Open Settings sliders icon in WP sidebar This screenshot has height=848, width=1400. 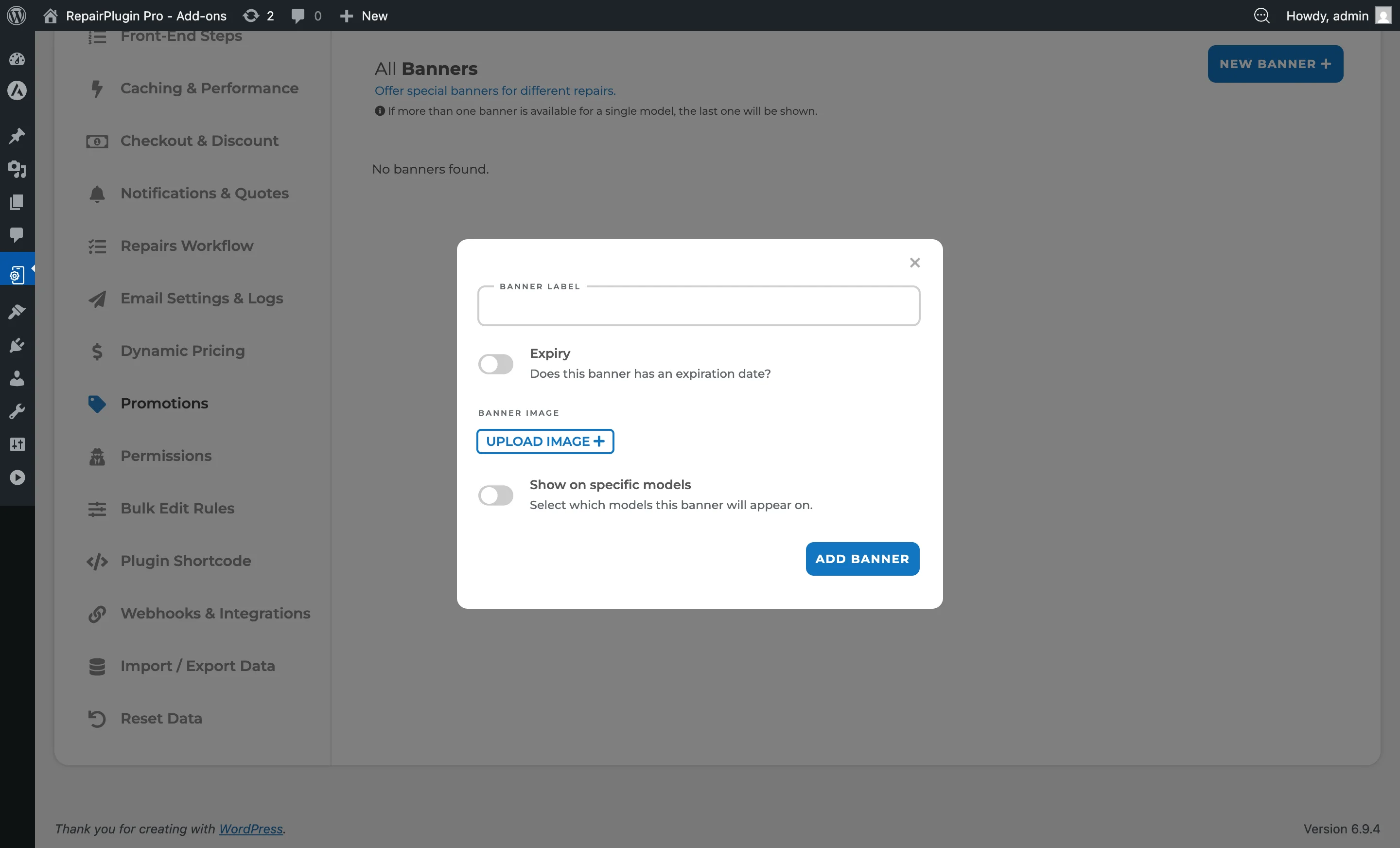pyautogui.click(x=17, y=444)
